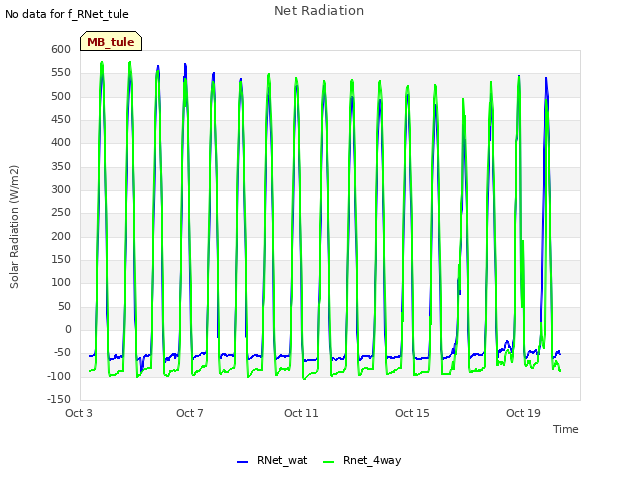Click the 100 y-axis tick label

[61, 282]
